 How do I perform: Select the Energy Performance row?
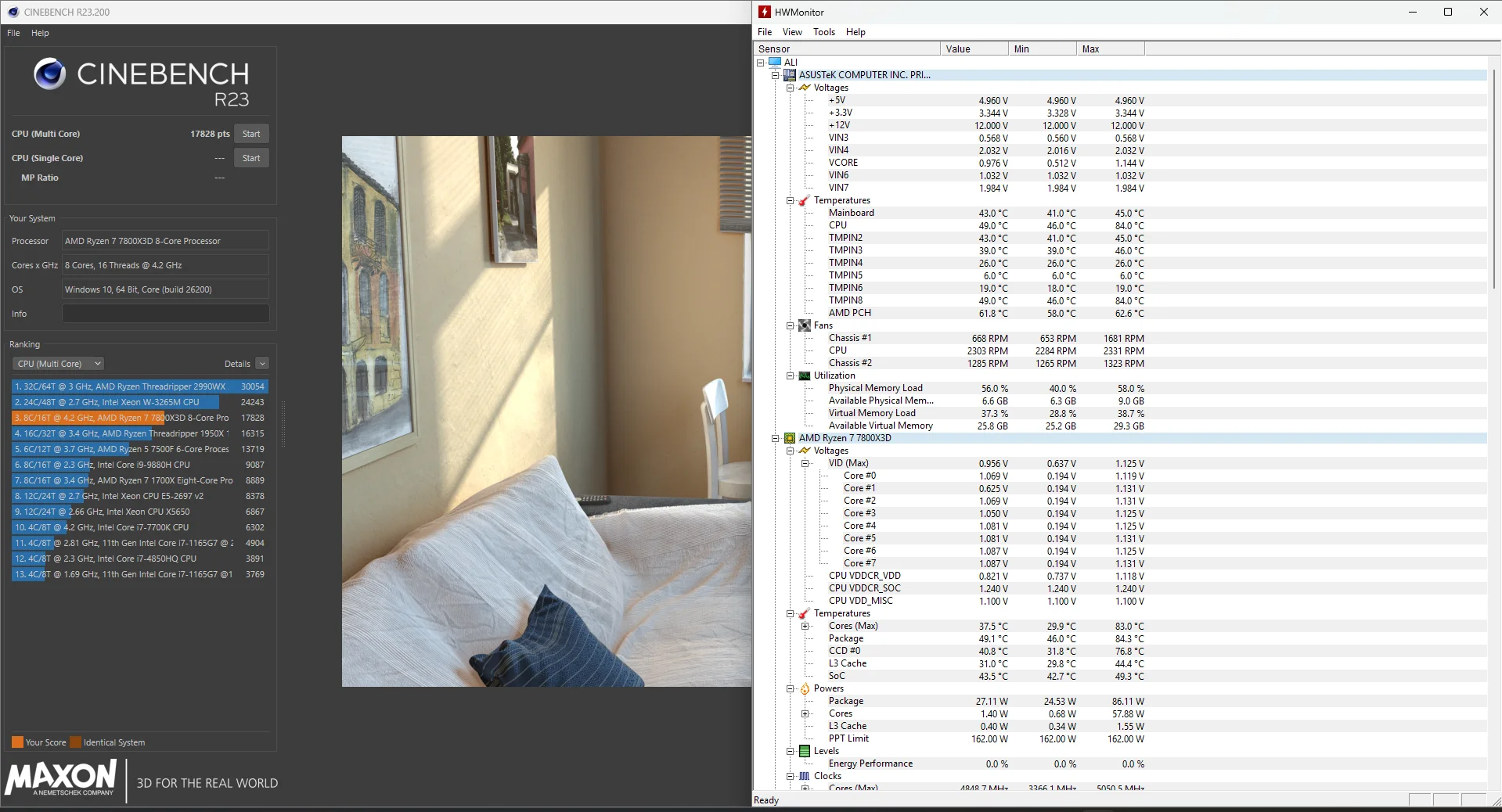[x=986, y=763]
